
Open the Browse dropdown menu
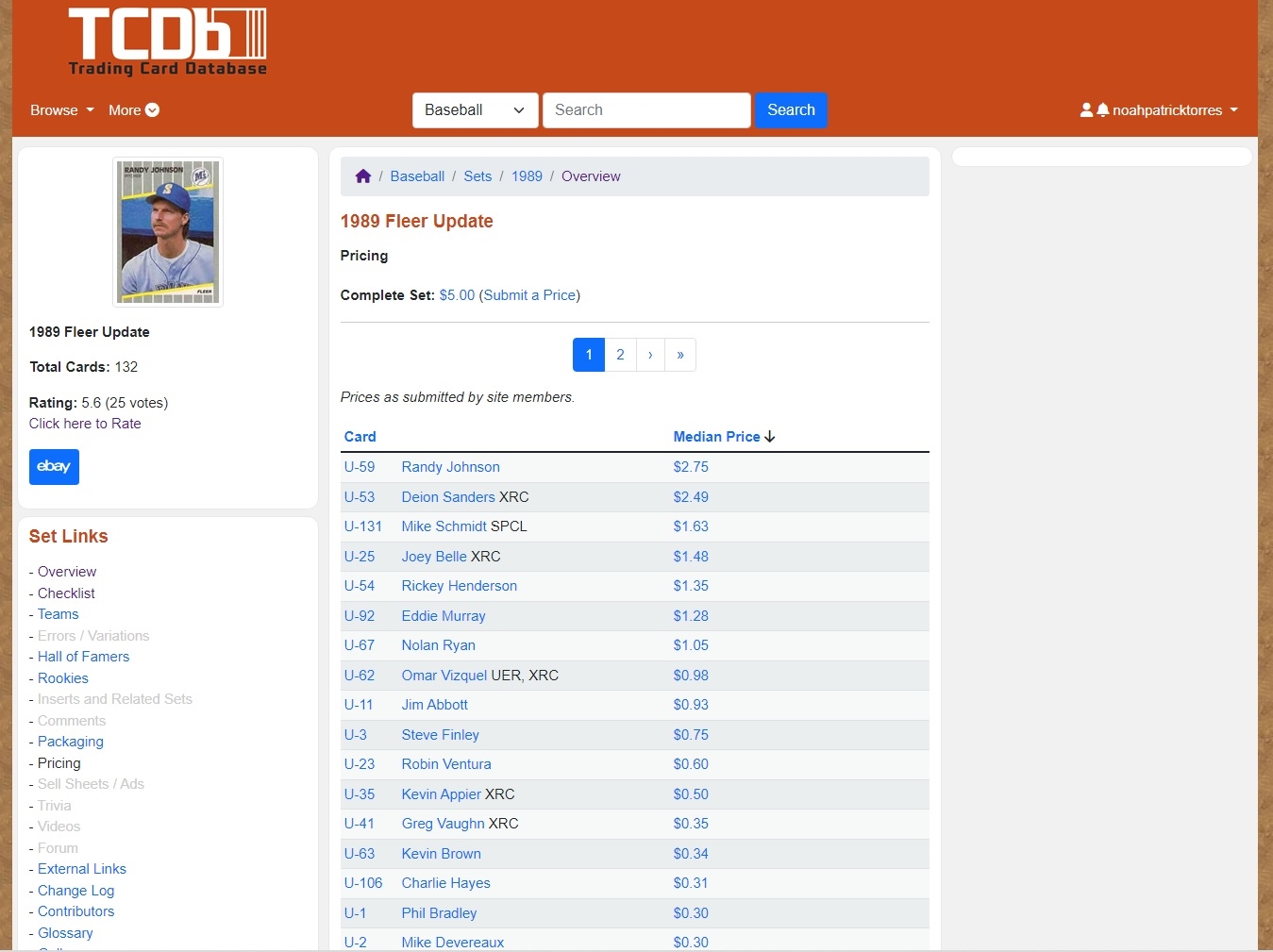pyautogui.click(x=62, y=110)
